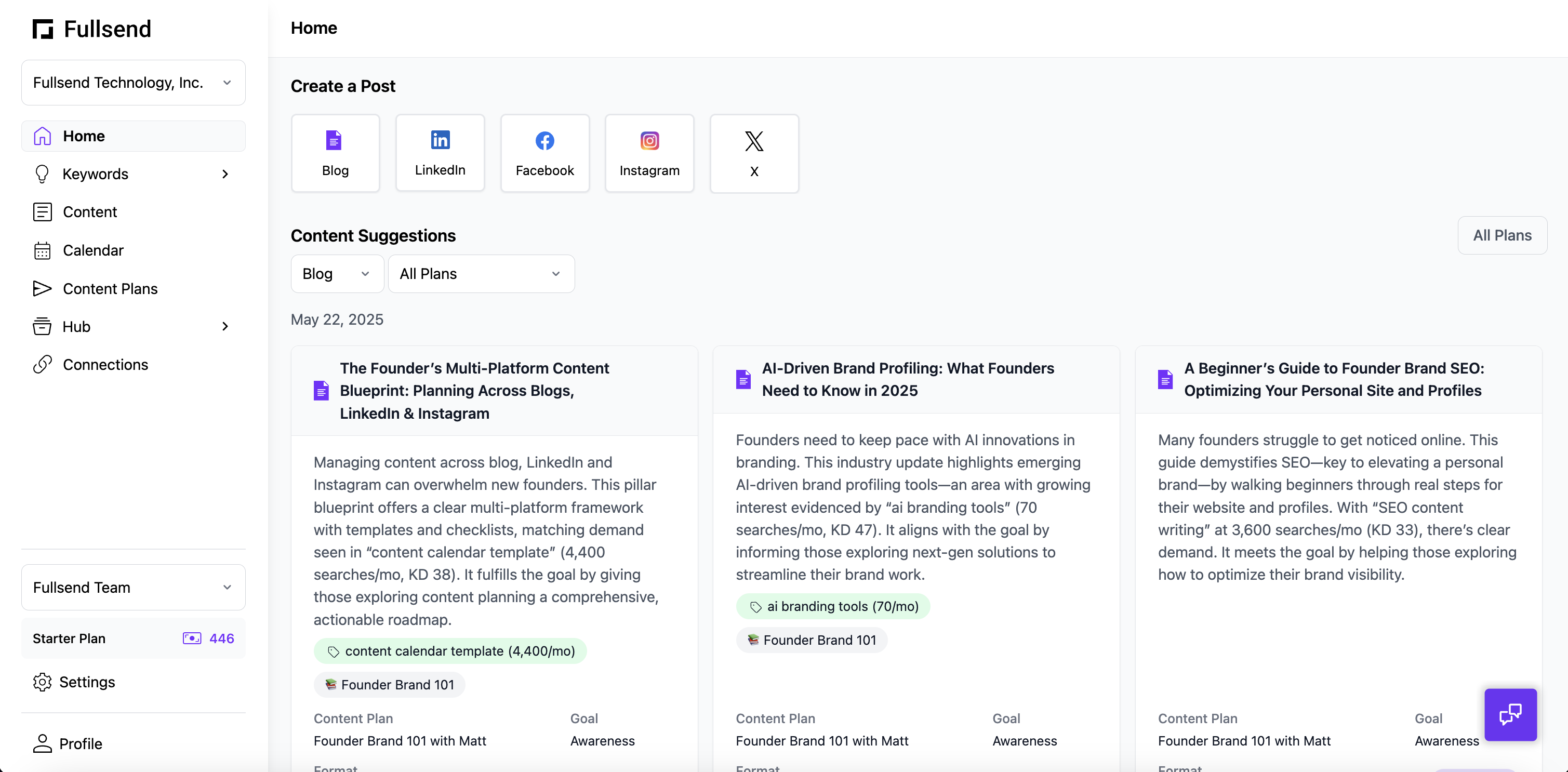Viewport: 1568px width, 772px height.
Task: Expand the All Plans filter dropdown
Action: click(481, 273)
